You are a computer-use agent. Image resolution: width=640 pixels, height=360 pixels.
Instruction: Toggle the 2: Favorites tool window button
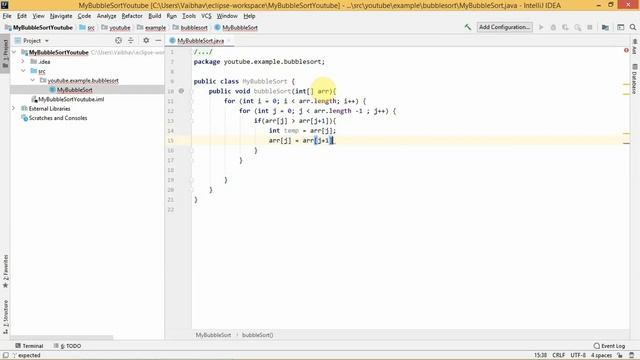(x=5, y=271)
